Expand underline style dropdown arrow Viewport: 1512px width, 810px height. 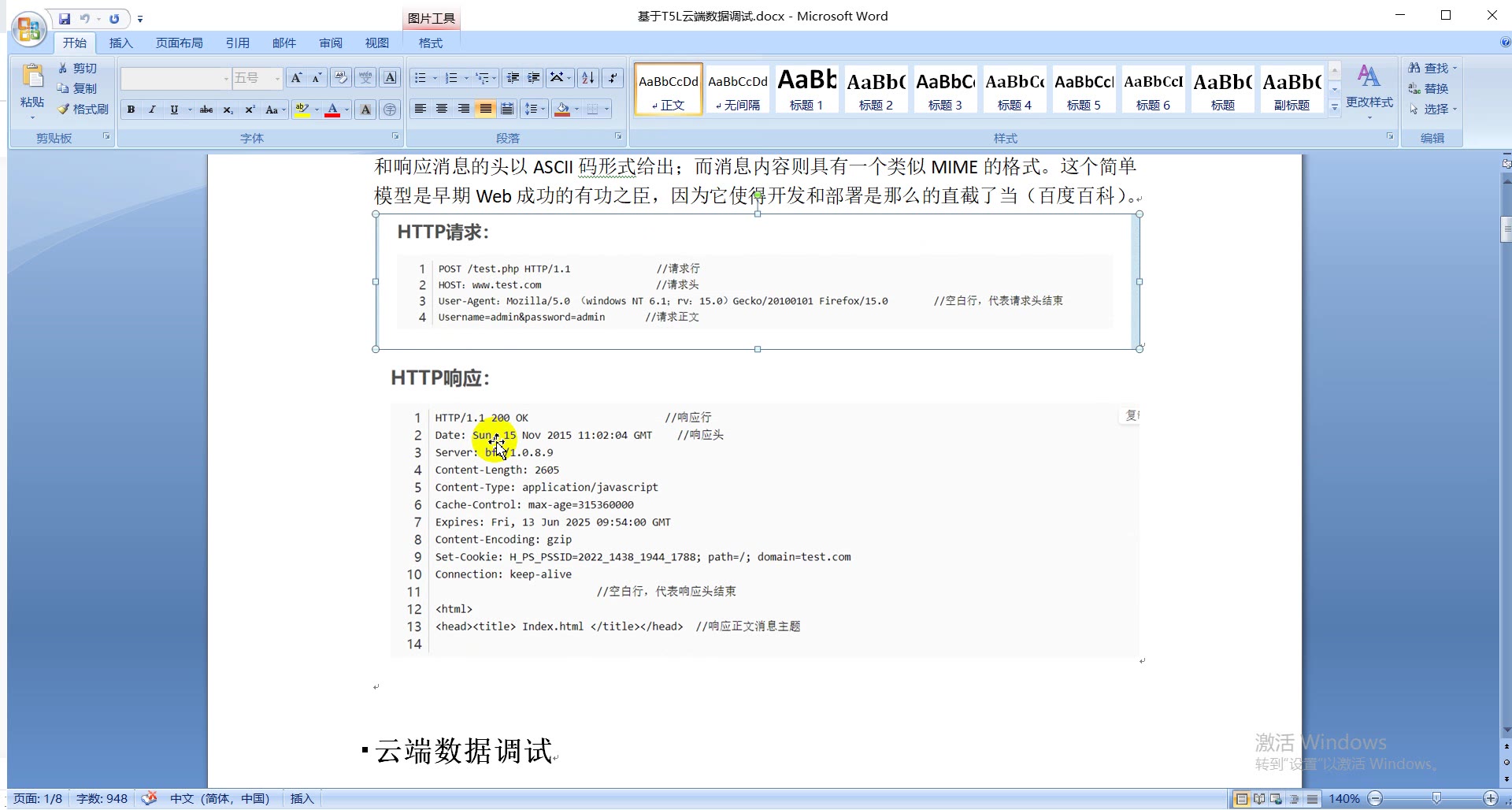(x=190, y=110)
